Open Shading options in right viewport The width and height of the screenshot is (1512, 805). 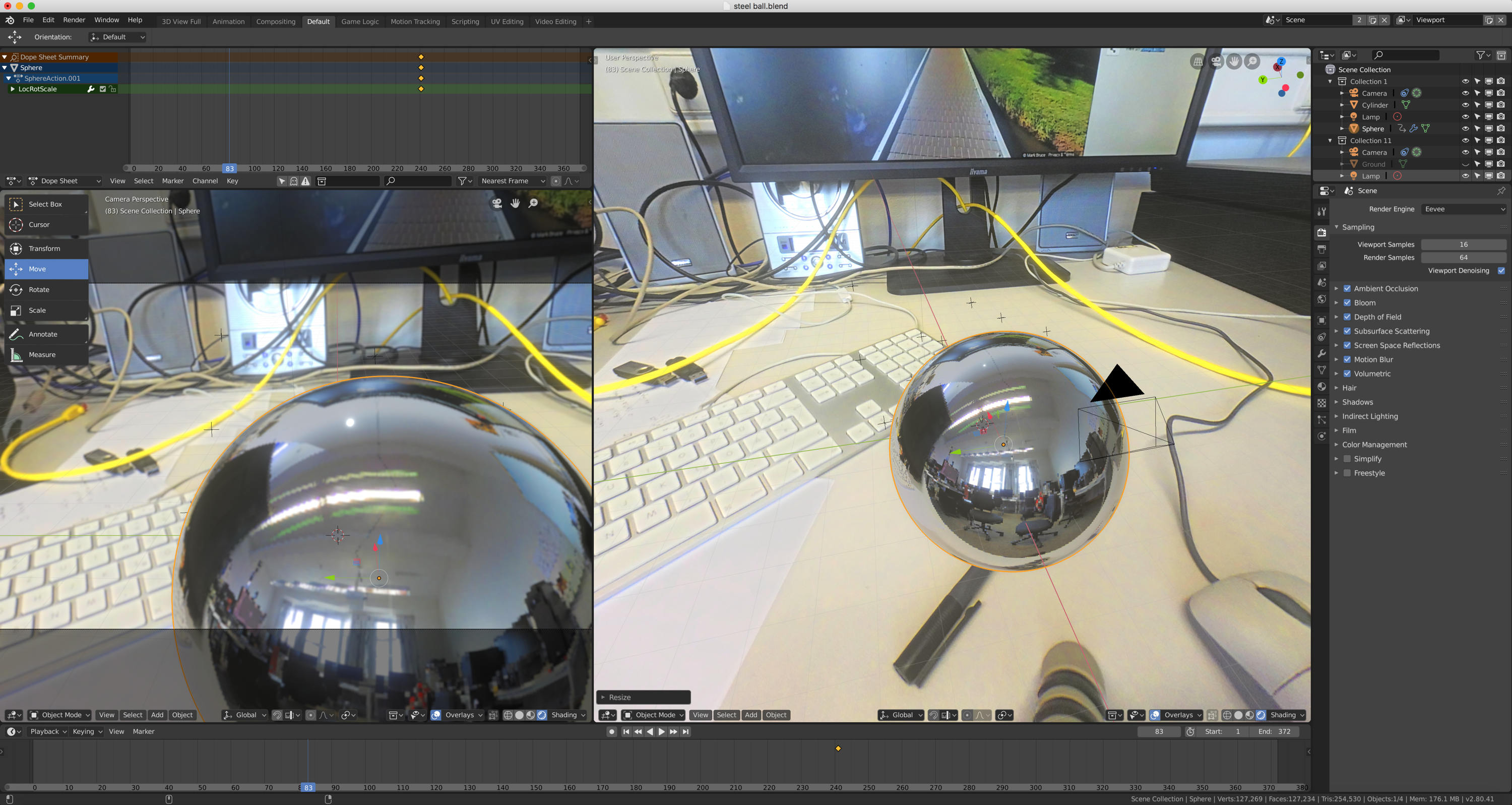[x=1287, y=715]
